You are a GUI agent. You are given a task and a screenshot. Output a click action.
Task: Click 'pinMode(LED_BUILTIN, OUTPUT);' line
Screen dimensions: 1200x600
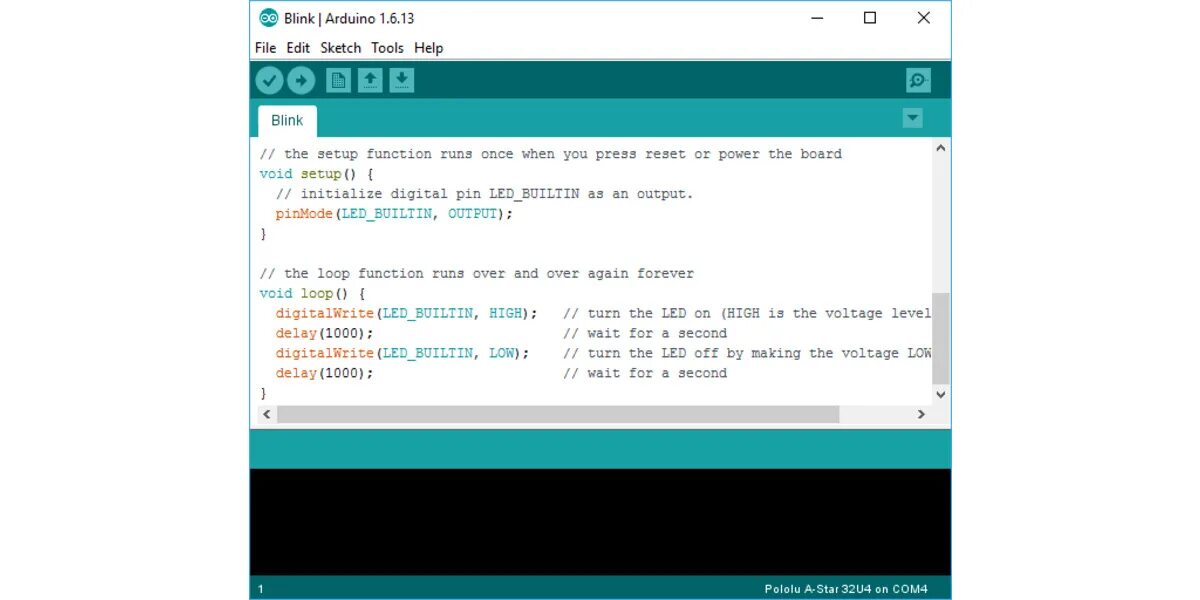click(394, 214)
